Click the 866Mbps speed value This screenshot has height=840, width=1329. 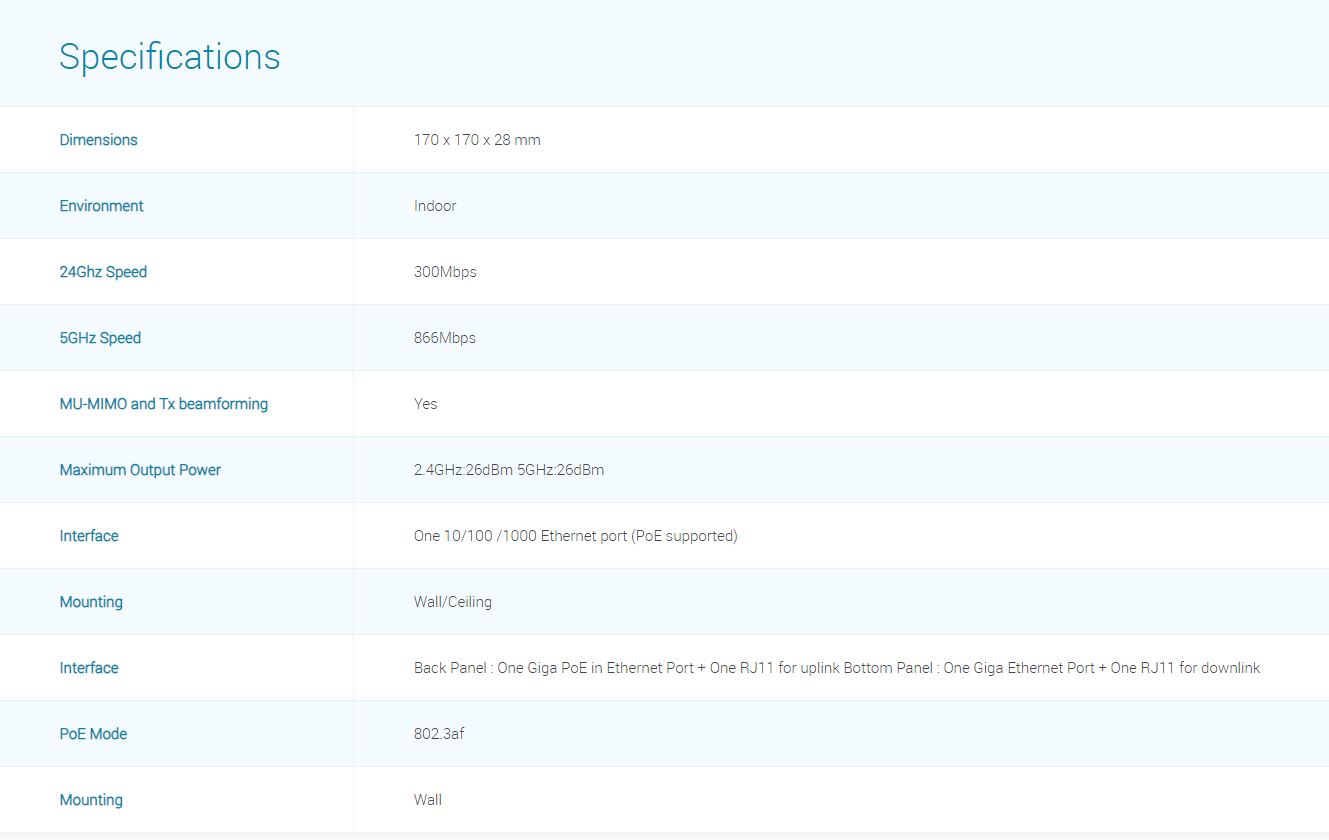[x=445, y=338]
